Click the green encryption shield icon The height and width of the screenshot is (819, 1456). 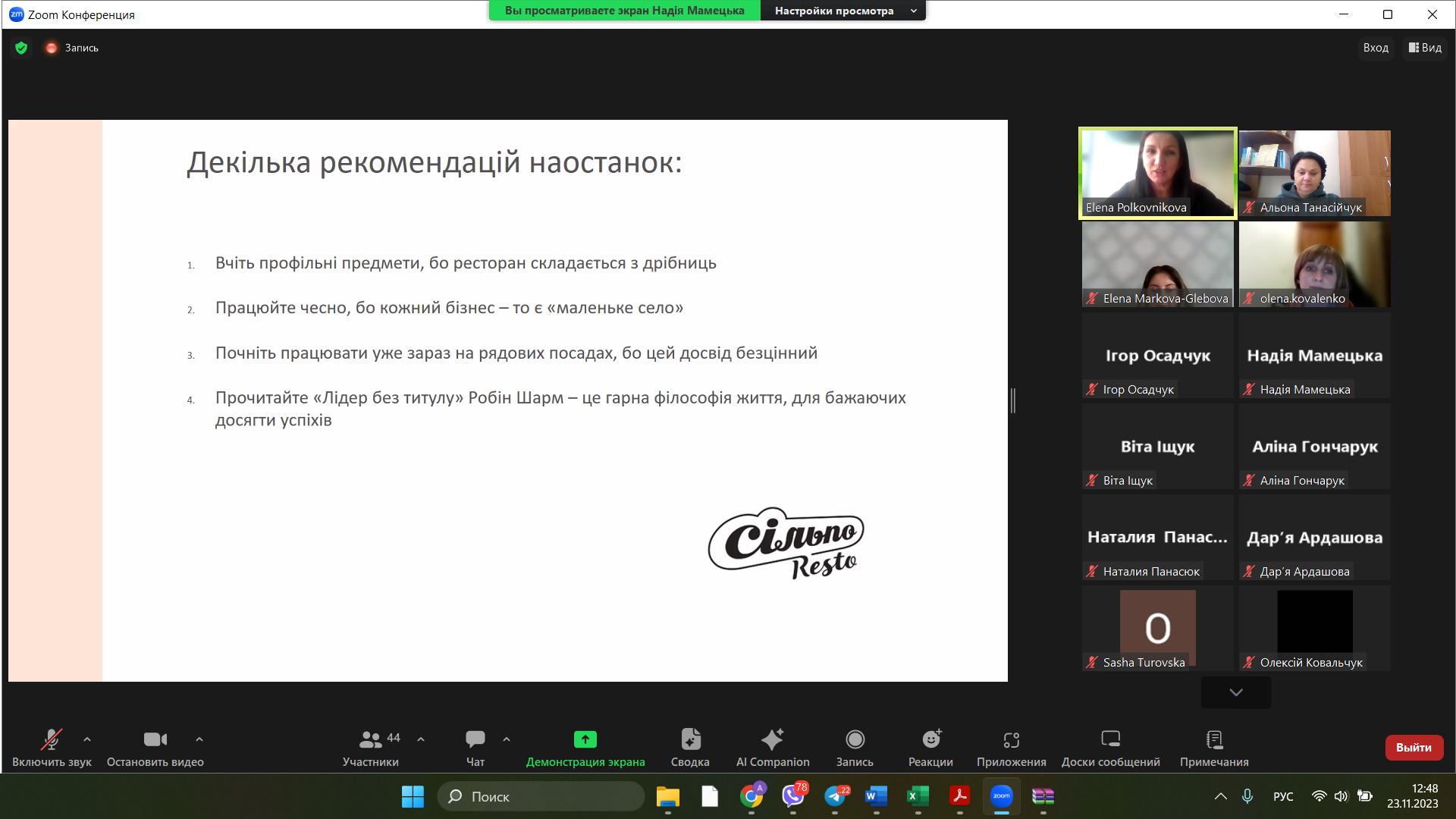pos(21,48)
